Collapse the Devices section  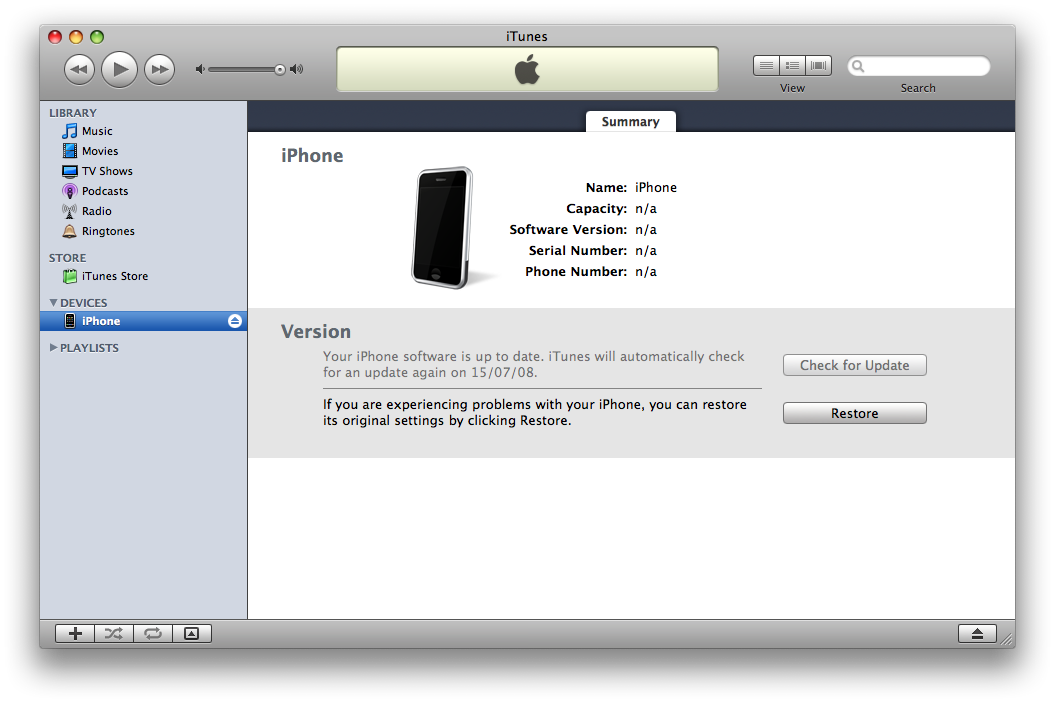pos(54,303)
